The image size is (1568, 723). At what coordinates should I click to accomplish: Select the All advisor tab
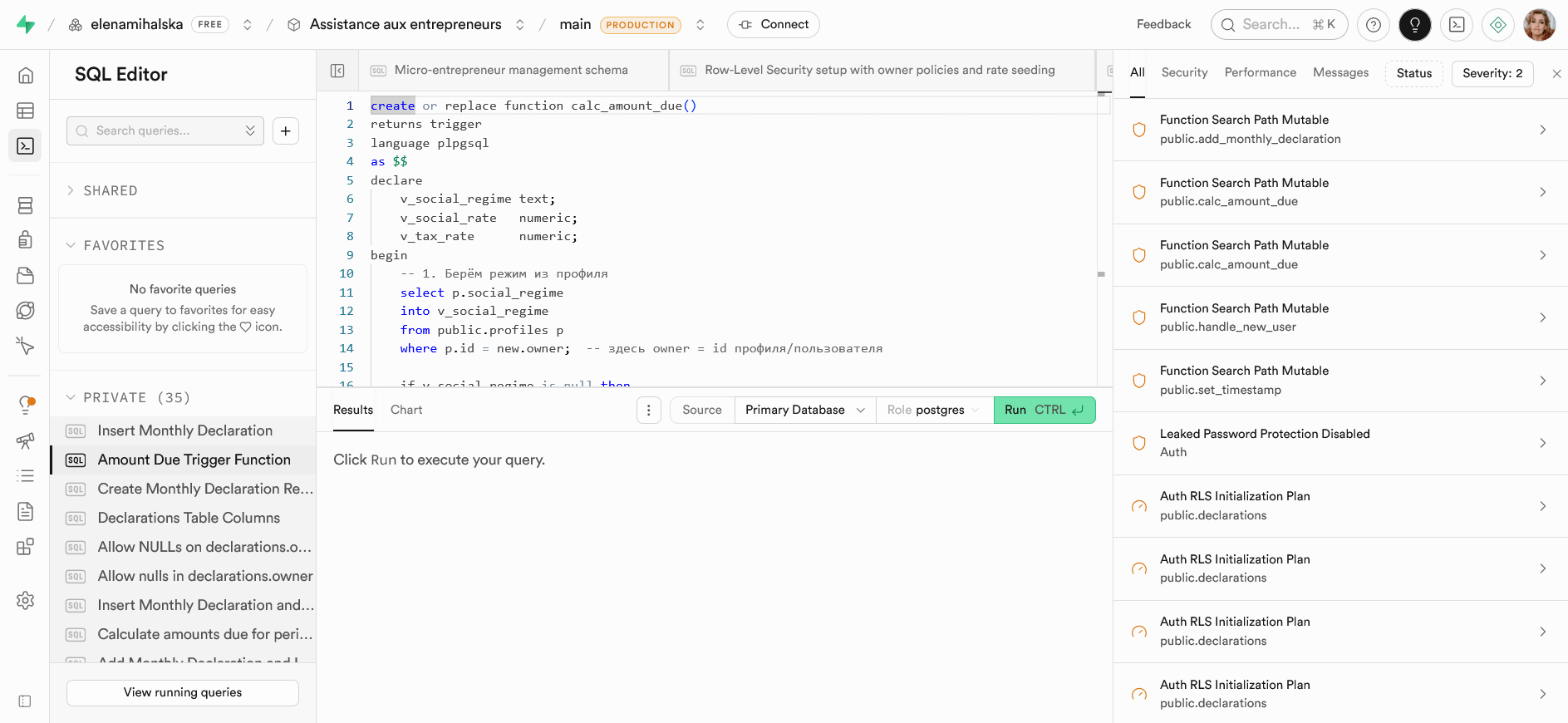pos(1138,73)
